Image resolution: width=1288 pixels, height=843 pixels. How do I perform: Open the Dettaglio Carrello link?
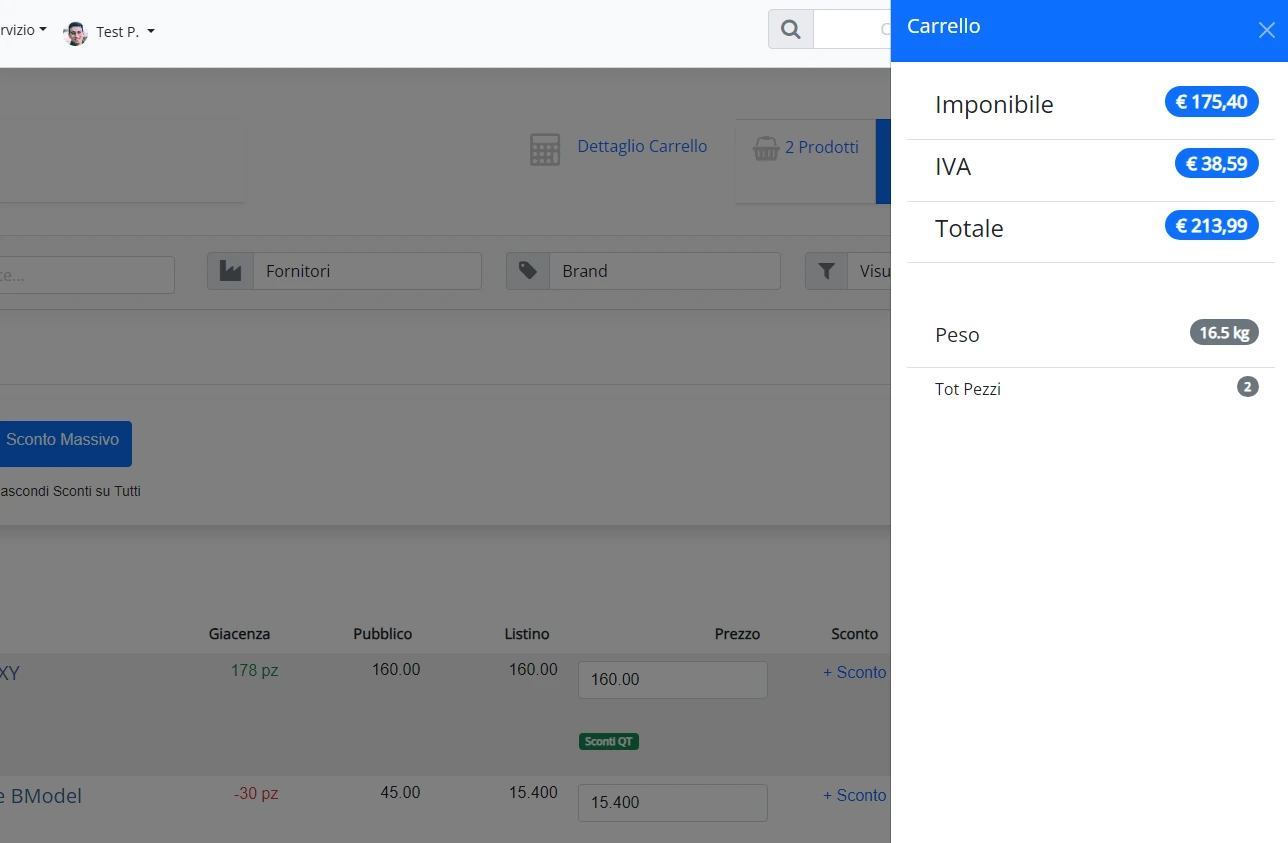(642, 146)
